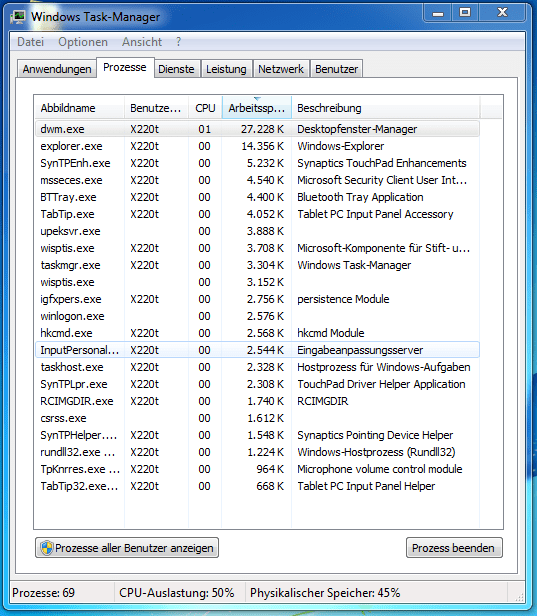Click Desktopfenster-Manager description
Screen dimensions: 537x616
click(x=357, y=129)
